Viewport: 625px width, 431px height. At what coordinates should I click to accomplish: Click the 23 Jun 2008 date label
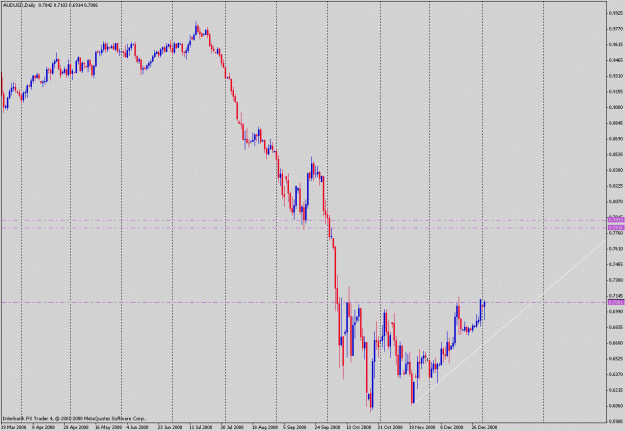click(170, 427)
